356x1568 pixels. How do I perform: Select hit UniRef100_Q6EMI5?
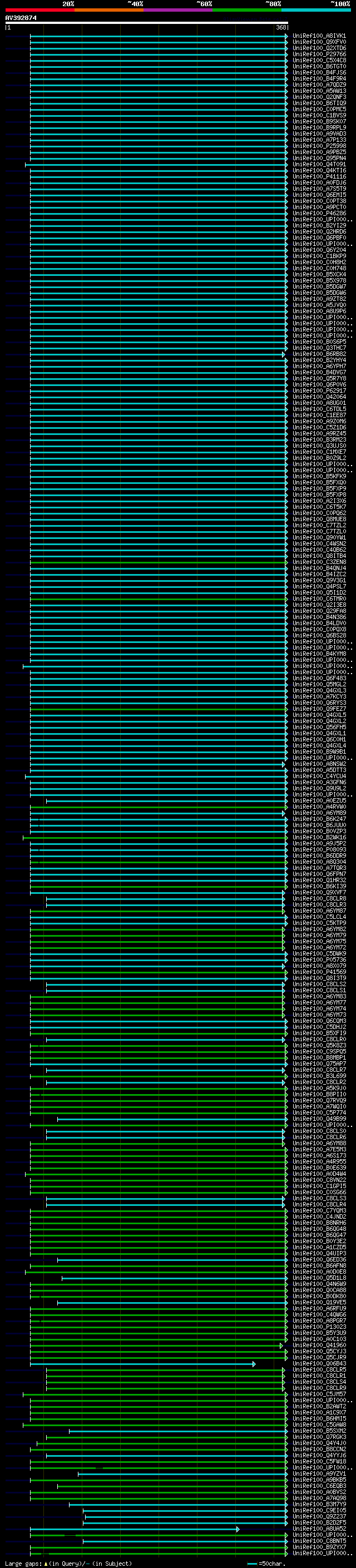(x=319, y=195)
